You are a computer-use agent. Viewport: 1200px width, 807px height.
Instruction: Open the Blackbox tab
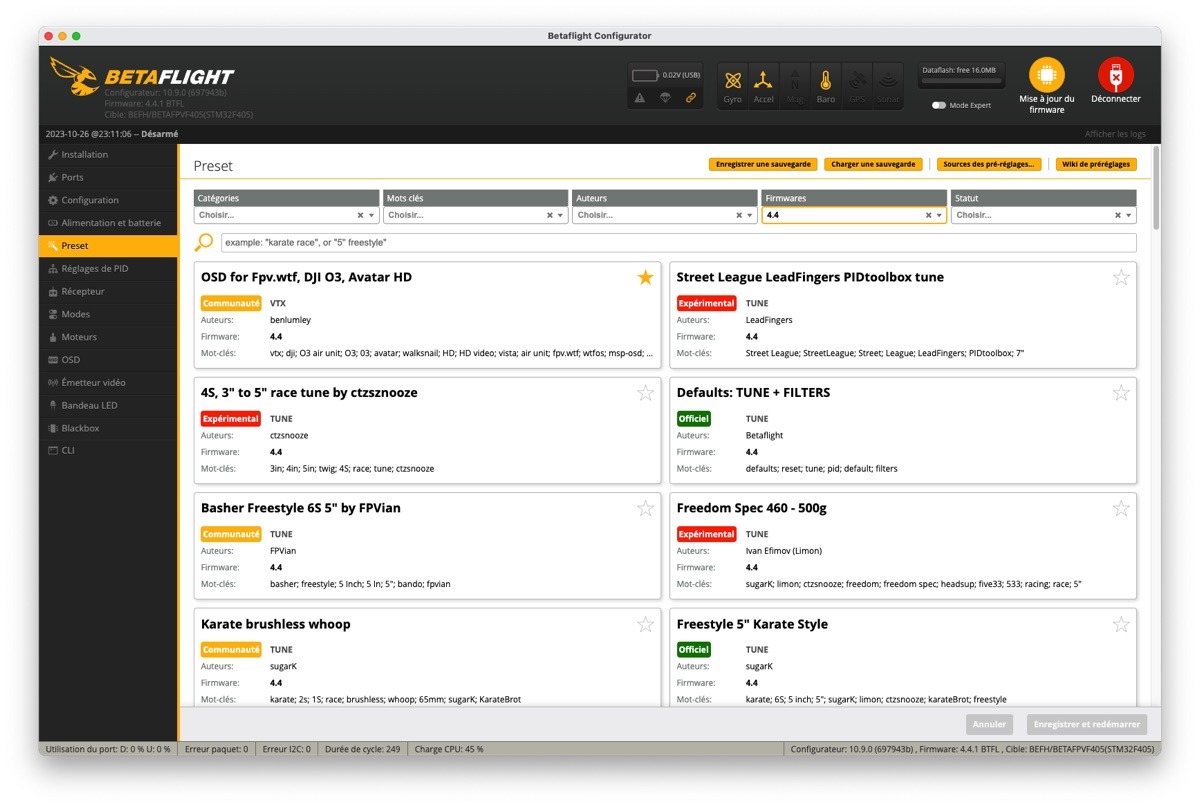click(108, 428)
